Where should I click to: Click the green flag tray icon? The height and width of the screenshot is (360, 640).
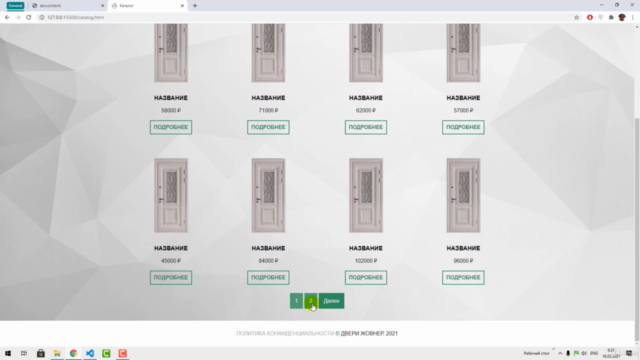pos(576,353)
